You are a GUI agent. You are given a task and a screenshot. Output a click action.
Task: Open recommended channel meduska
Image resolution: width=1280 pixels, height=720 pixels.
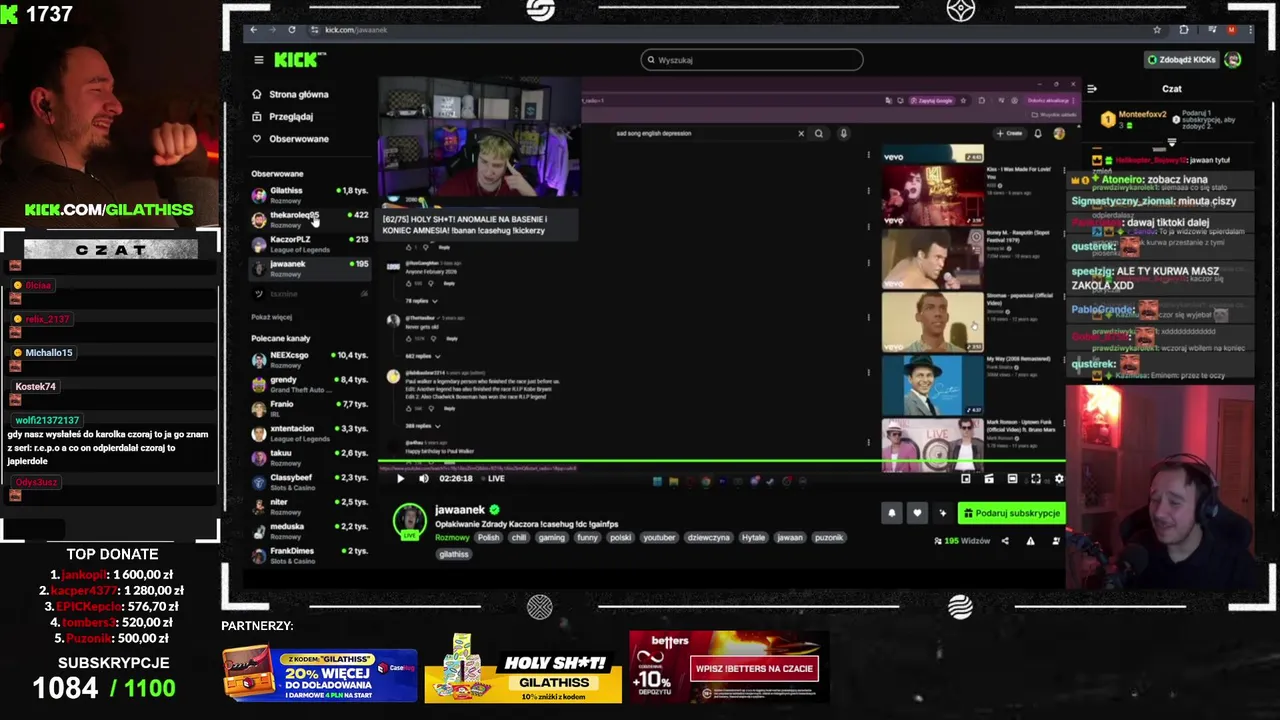pyautogui.click(x=309, y=530)
